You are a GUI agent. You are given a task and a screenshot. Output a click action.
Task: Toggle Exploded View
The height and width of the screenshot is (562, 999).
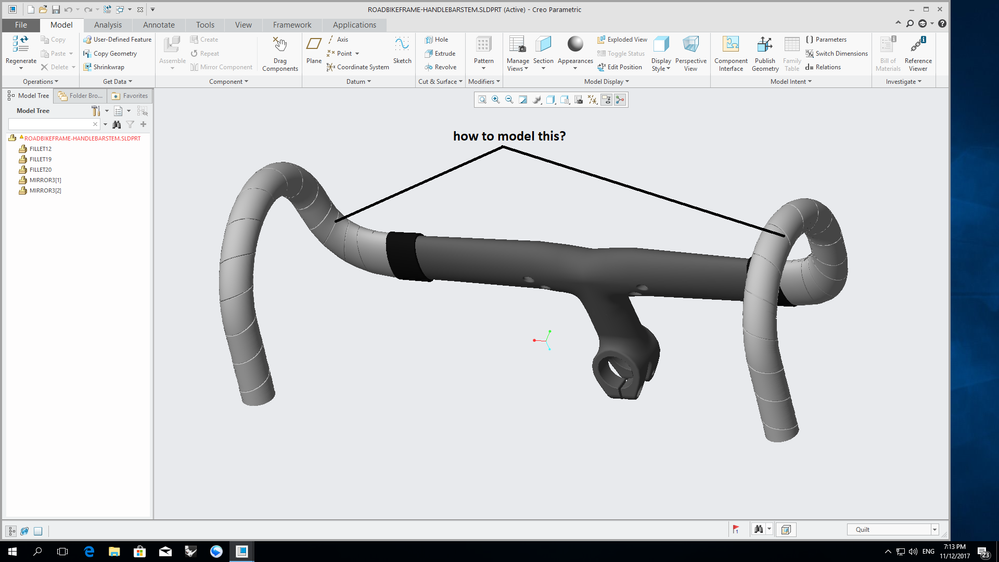(622, 40)
